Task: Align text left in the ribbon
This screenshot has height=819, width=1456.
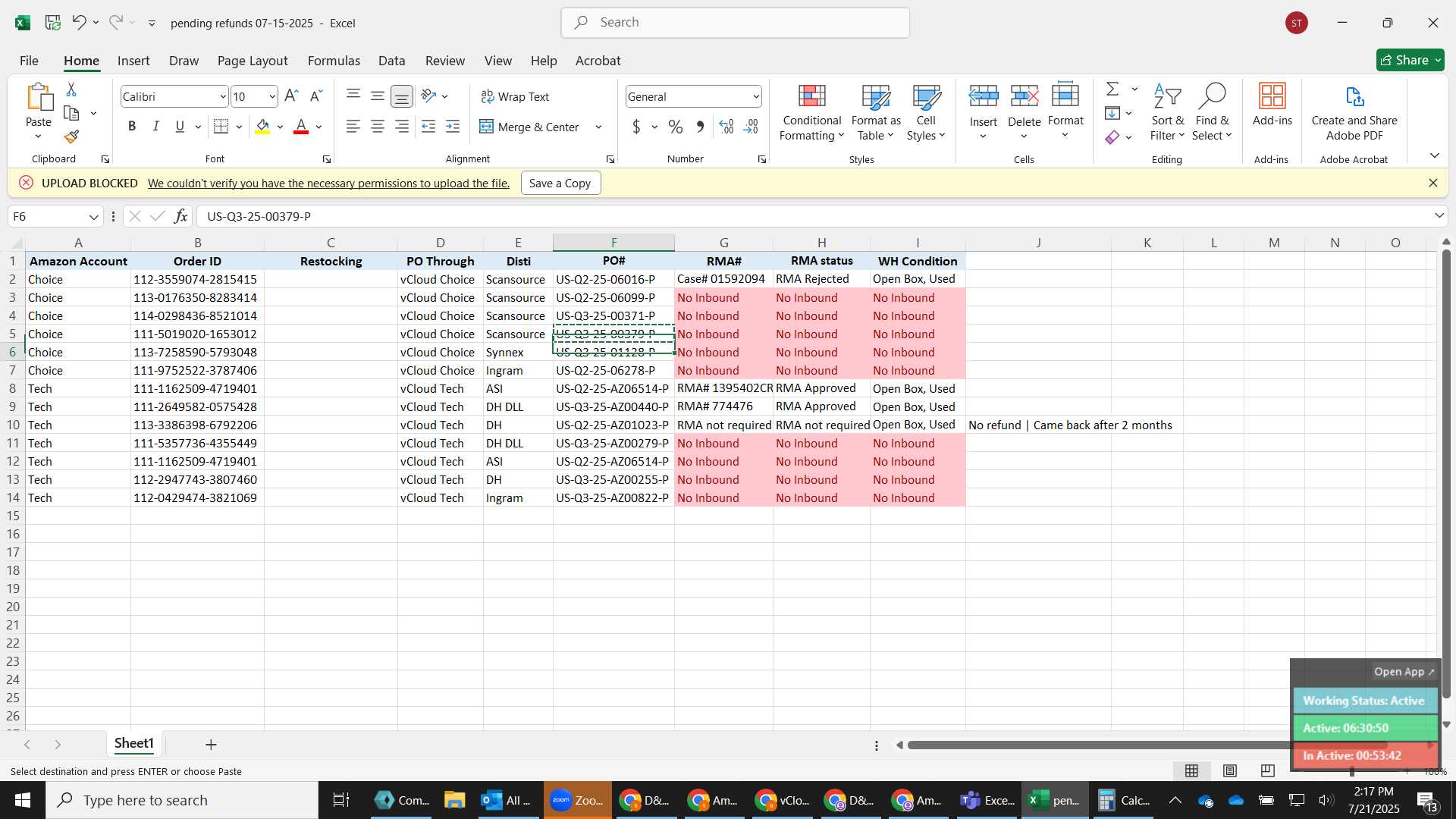Action: 353,127
